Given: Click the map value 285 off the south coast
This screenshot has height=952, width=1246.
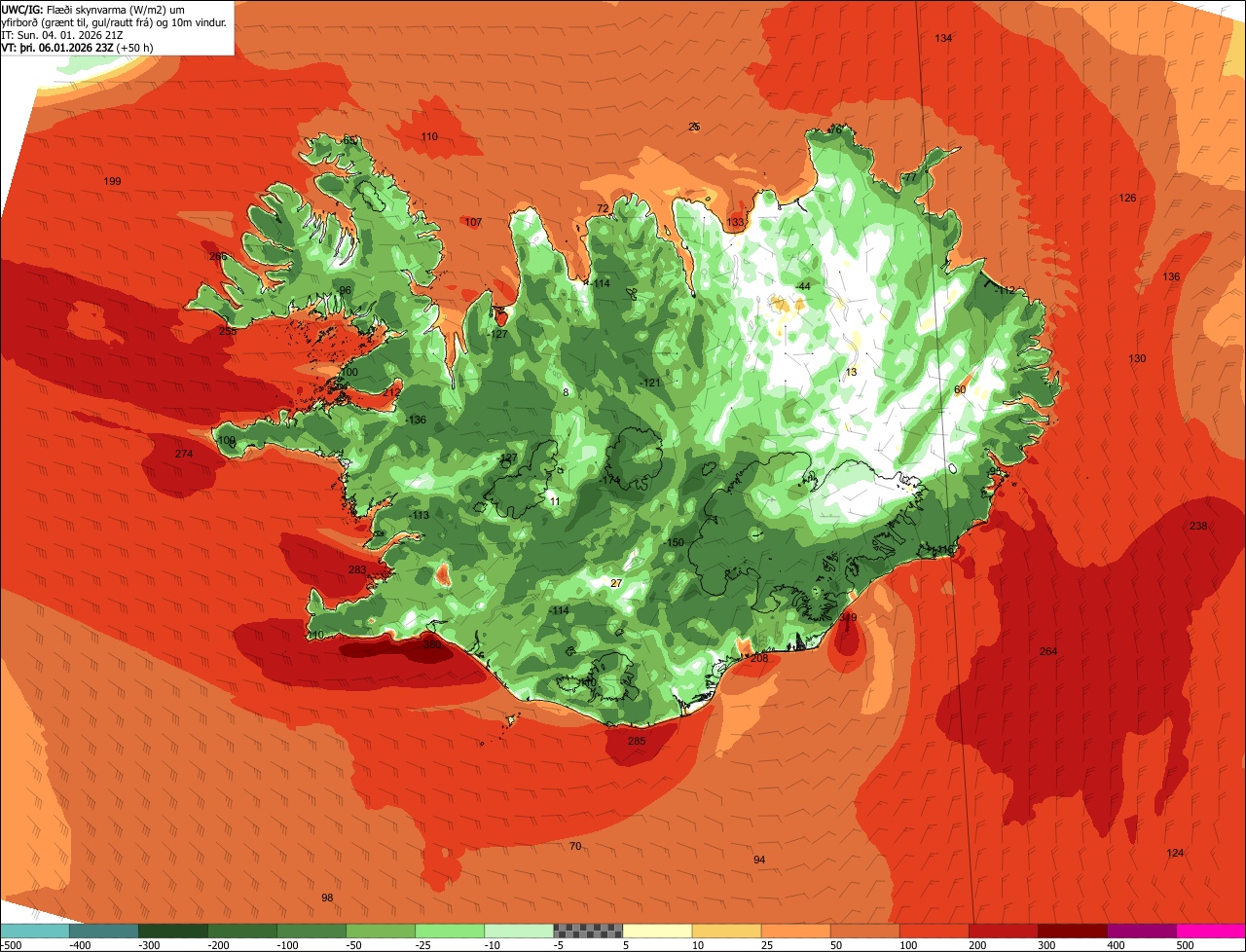Looking at the screenshot, I should [636, 741].
